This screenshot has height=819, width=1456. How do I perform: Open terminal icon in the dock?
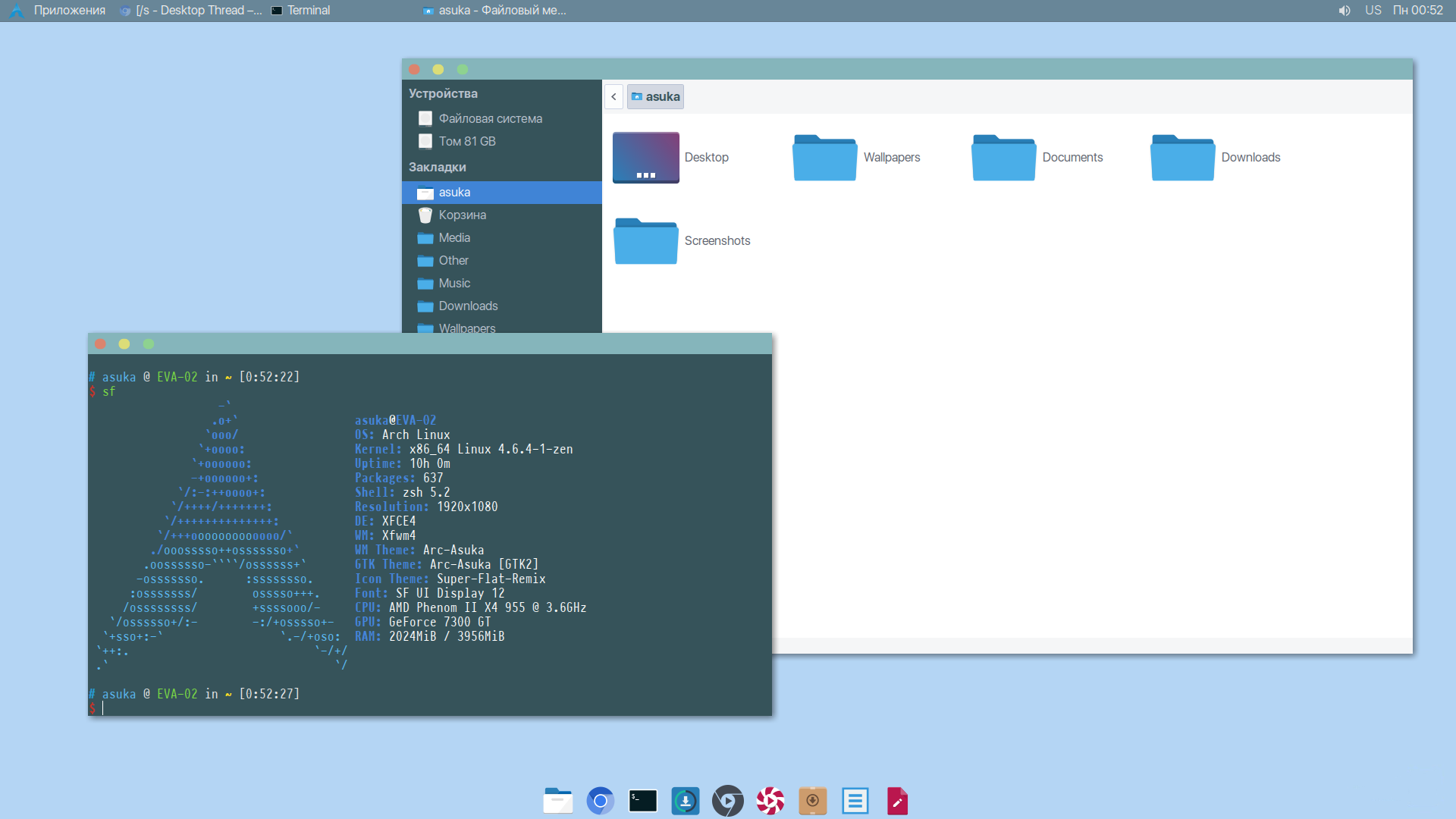tap(643, 801)
